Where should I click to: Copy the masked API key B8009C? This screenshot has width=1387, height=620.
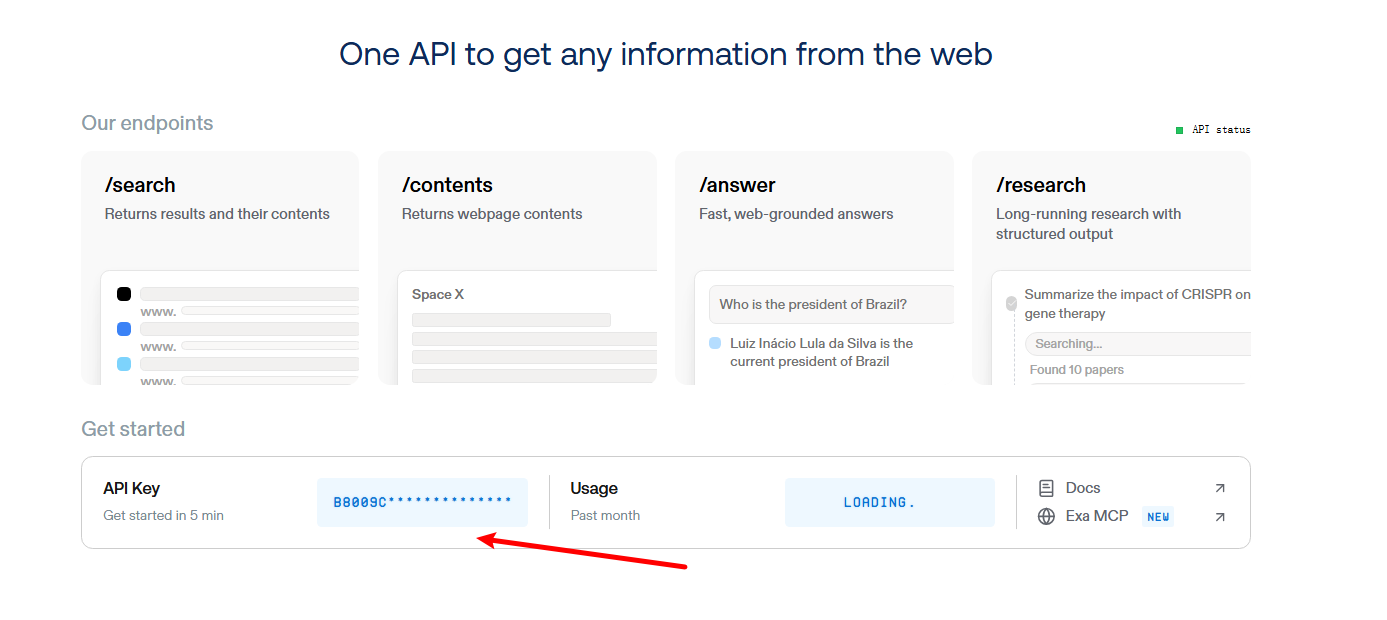point(422,502)
